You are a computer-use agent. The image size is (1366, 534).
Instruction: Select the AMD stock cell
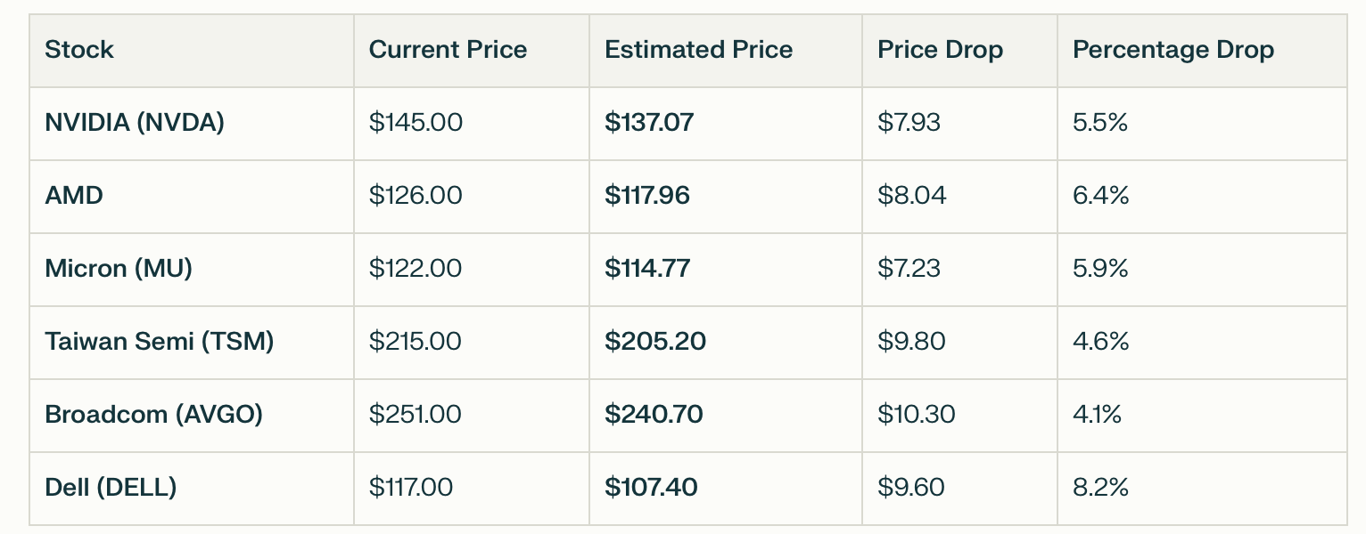(x=74, y=196)
